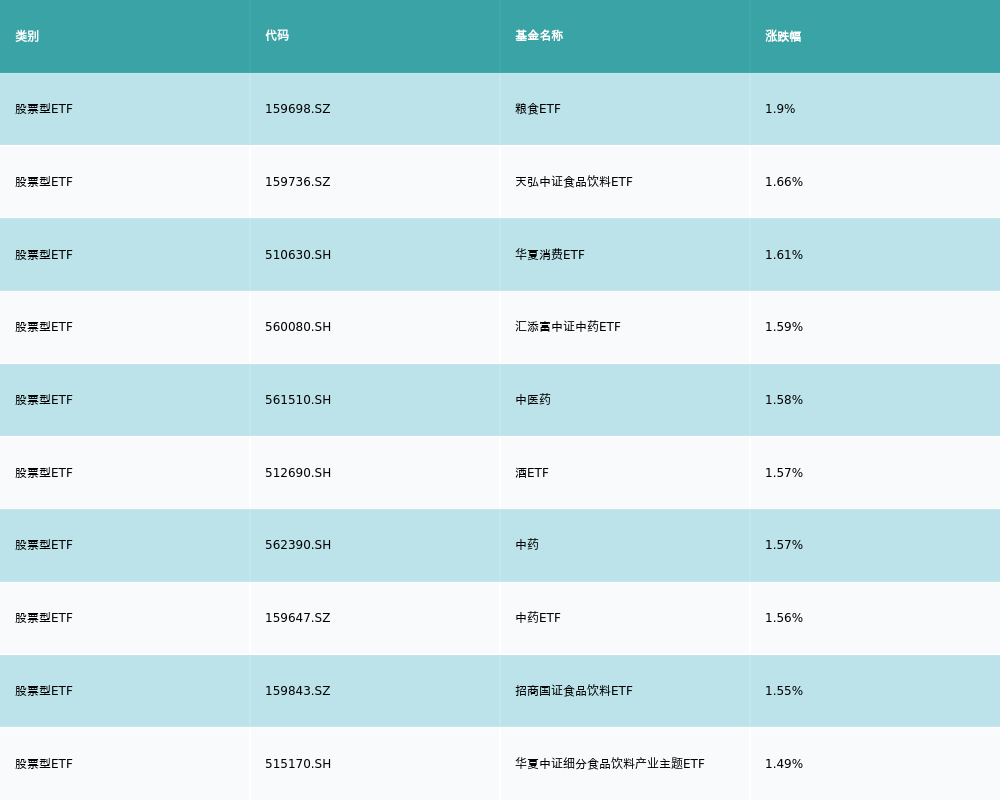Select code 560080.SH
Screen dimensions: 1000x800
(298, 327)
